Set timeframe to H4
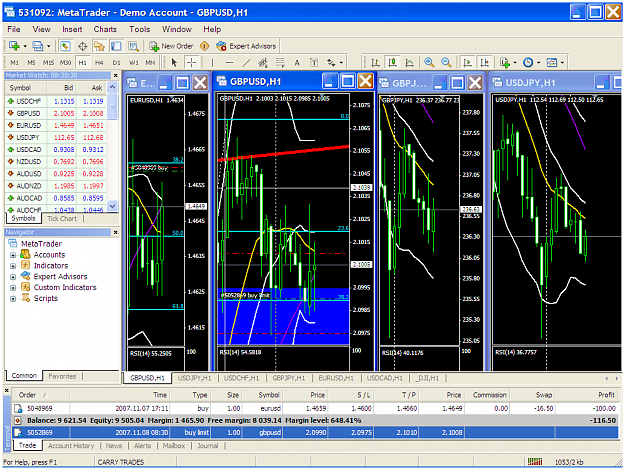Image resolution: width=625 pixels, height=470 pixels. click(x=99, y=63)
